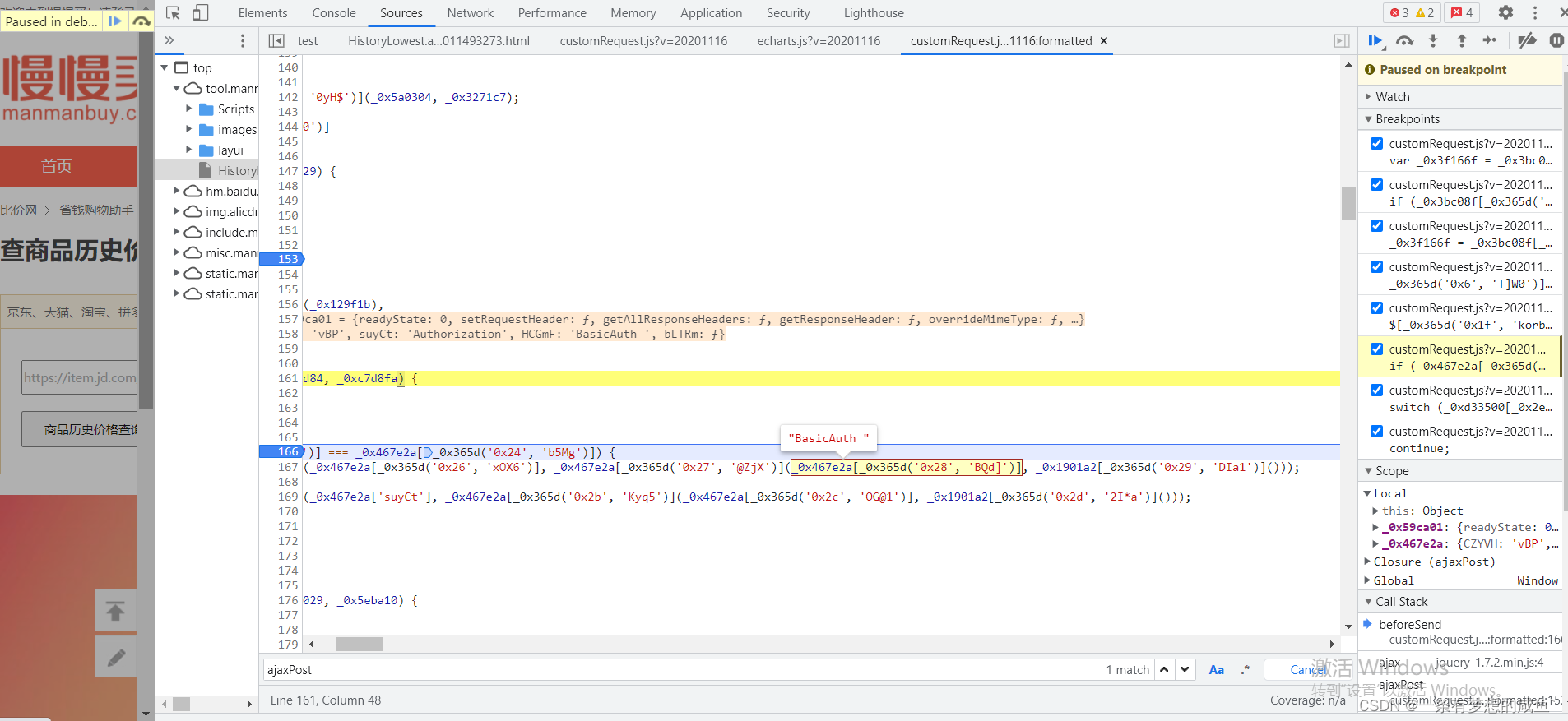The height and width of the screenshot is (721, 1568).
Task: Toggle the device toolbar icon
Action: pos(201,13)
